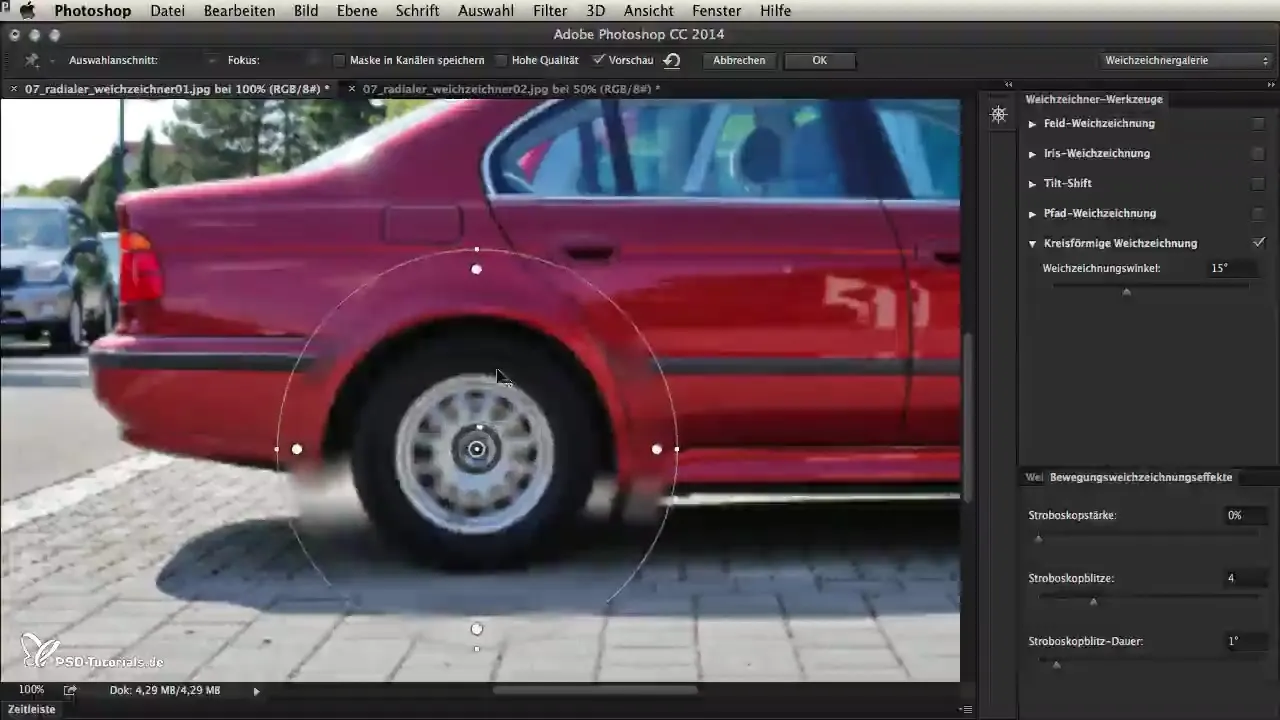Viewport: 1280px width, 720px height.
Task: Close the 07_radialer_weichzeichner01.jpg tab
Action: click(x=14, y=89)
